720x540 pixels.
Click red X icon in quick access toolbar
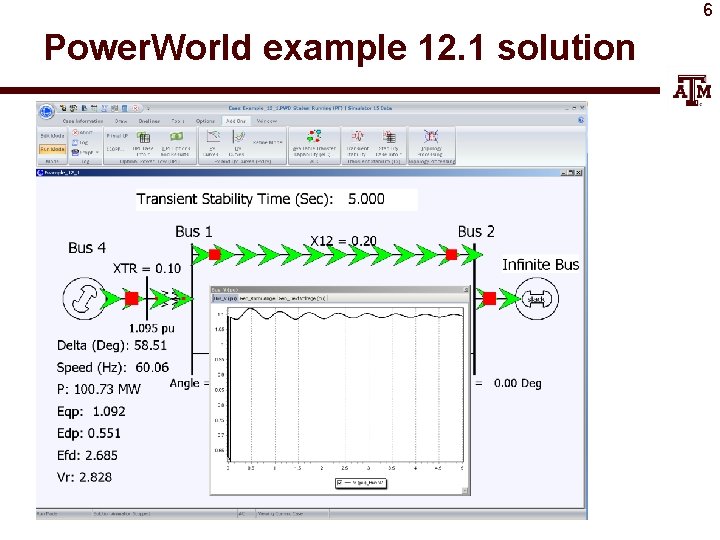click(x=135, y=109)
